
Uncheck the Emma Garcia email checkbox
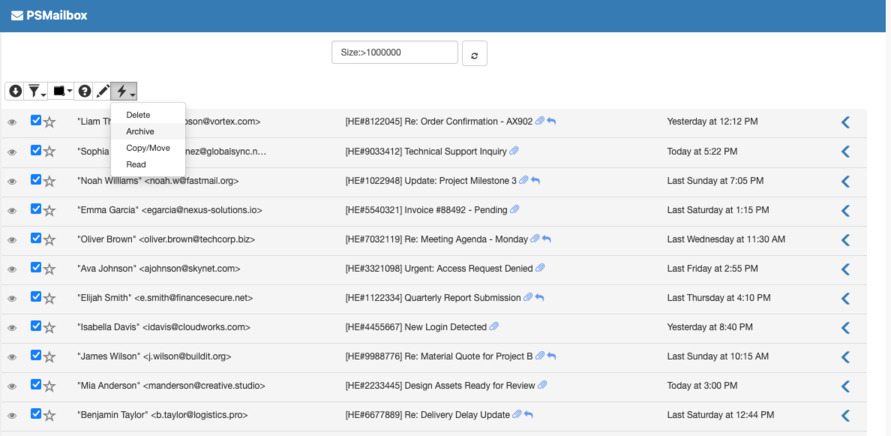point(36,209)
